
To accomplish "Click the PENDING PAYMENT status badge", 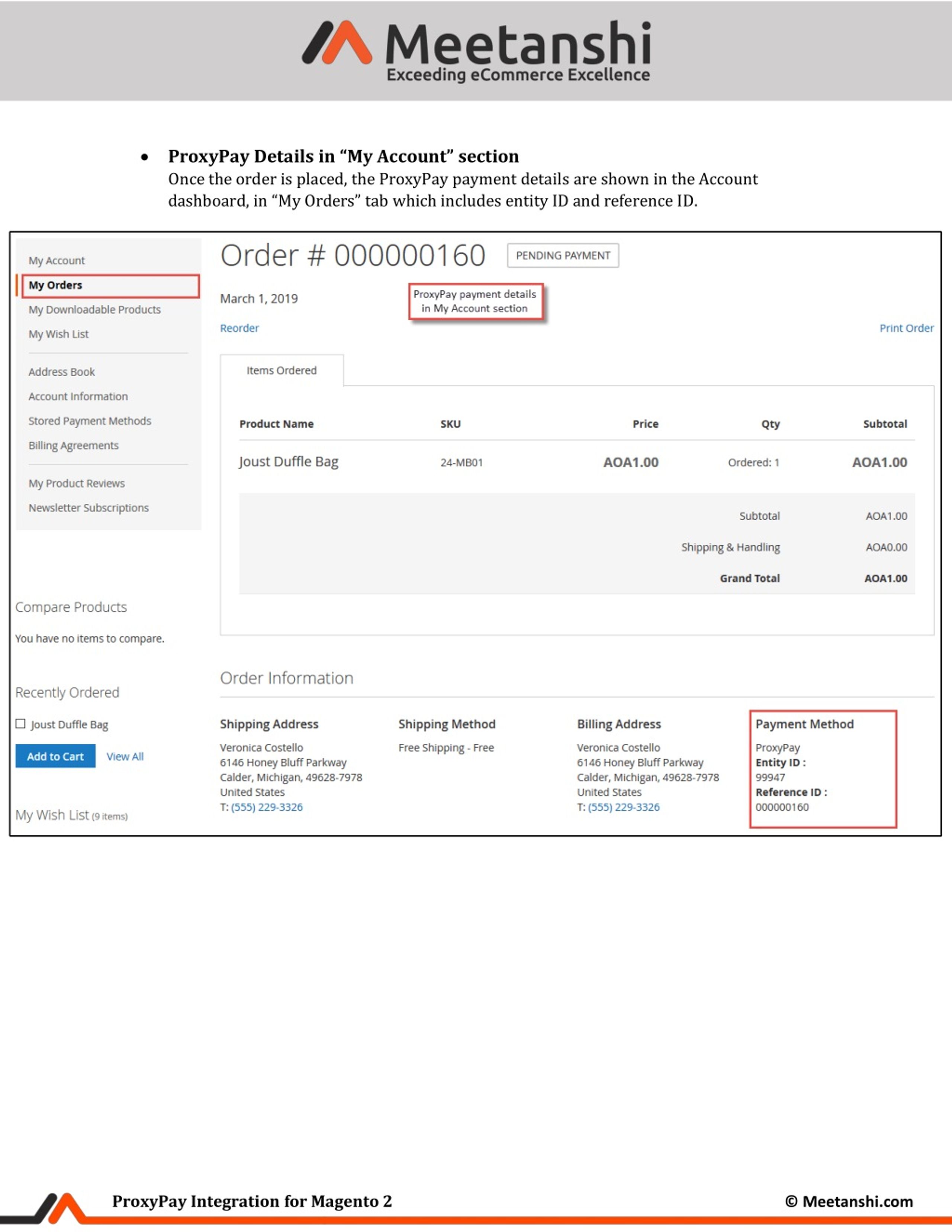I will [x=563, y=255].
